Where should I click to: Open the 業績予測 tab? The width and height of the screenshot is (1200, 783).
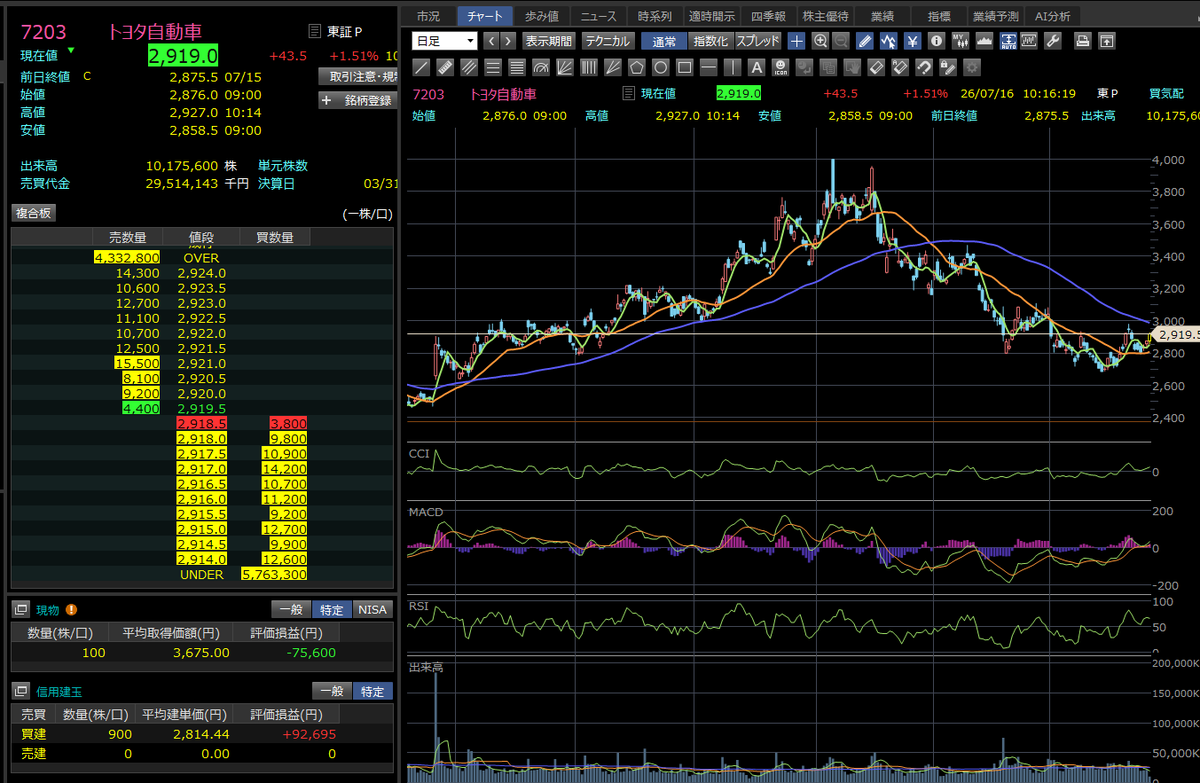pos(997,16)
